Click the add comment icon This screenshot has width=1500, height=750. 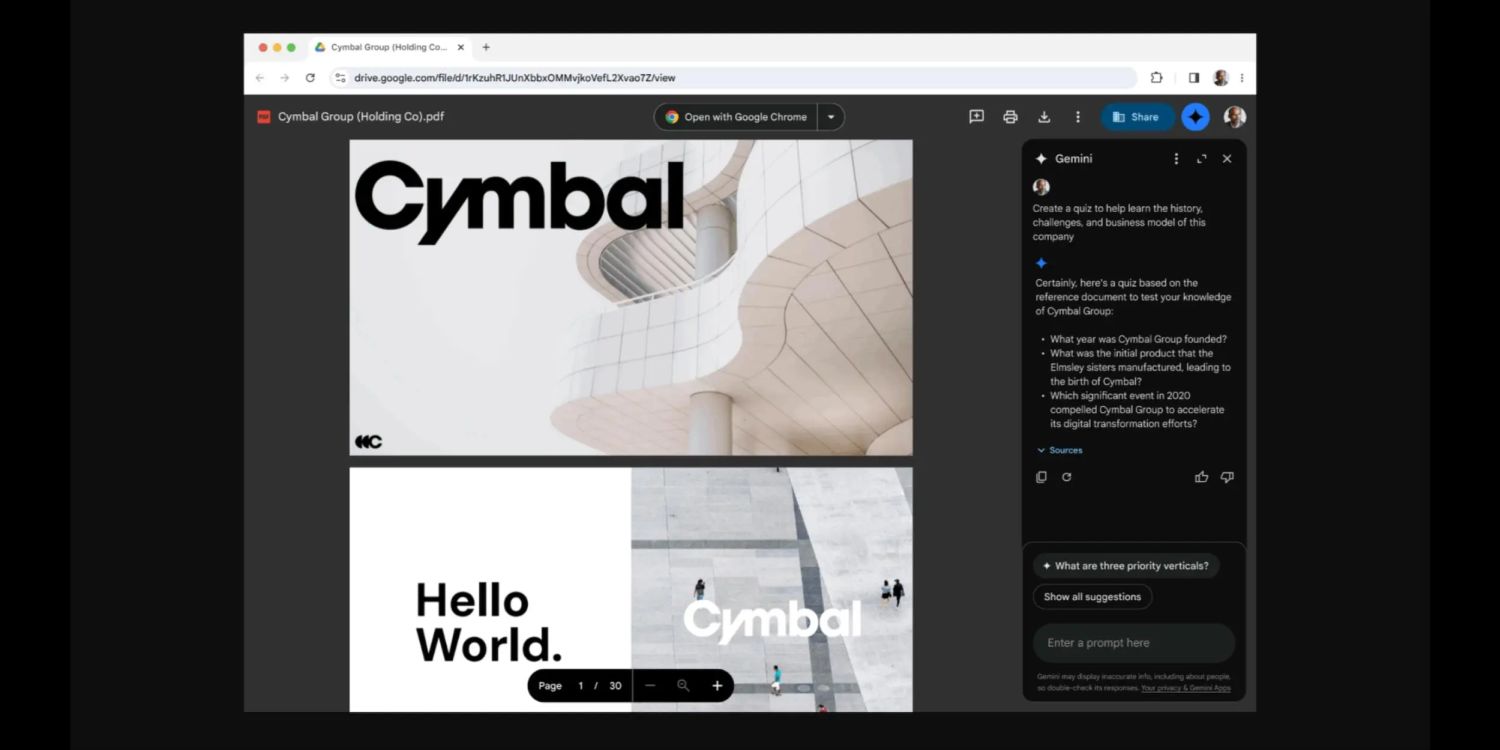click(976, 117)
